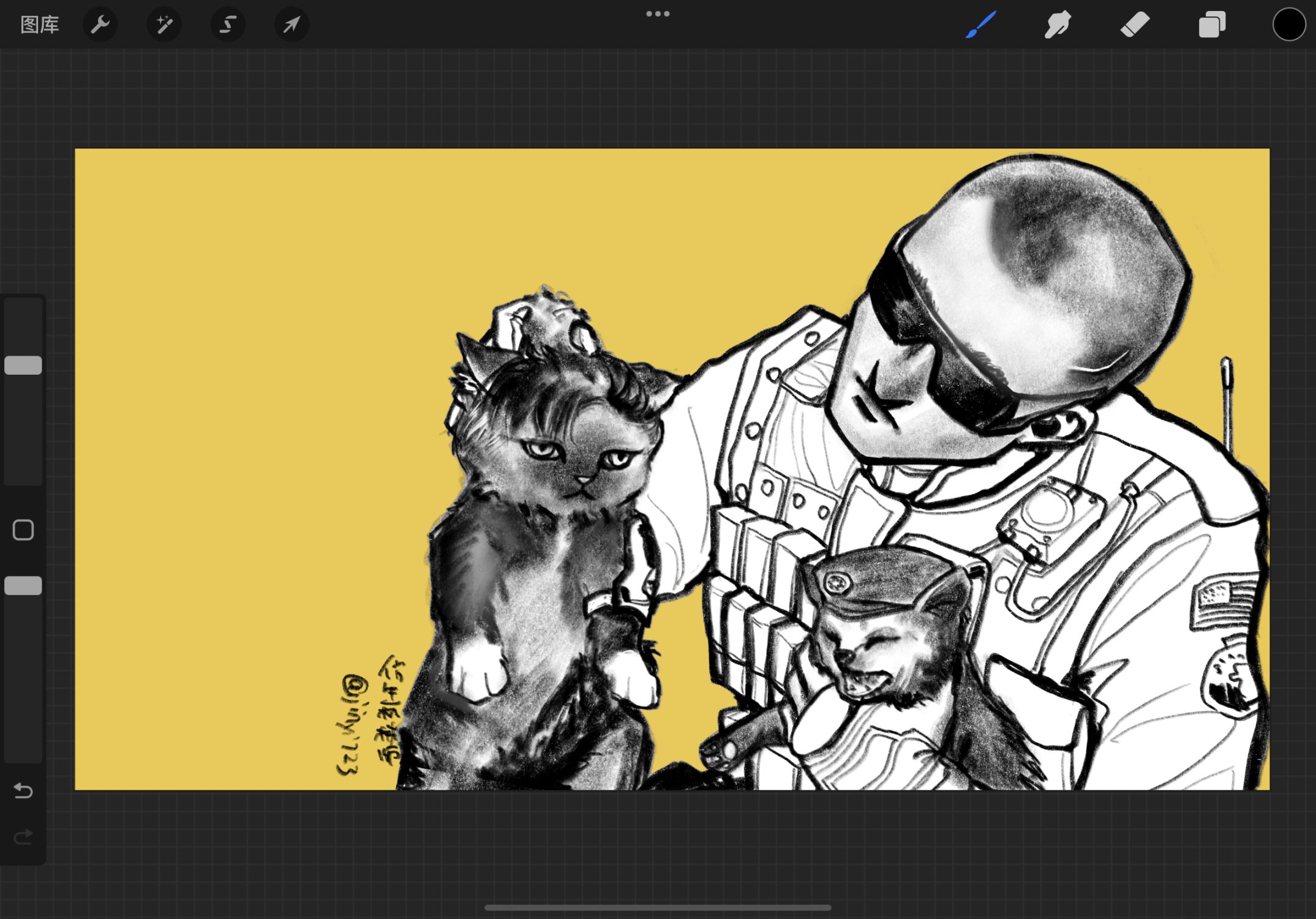Viewport: 1316px width, 919px height.
Task: Open the Layers panel
Action: [1212, 24]
